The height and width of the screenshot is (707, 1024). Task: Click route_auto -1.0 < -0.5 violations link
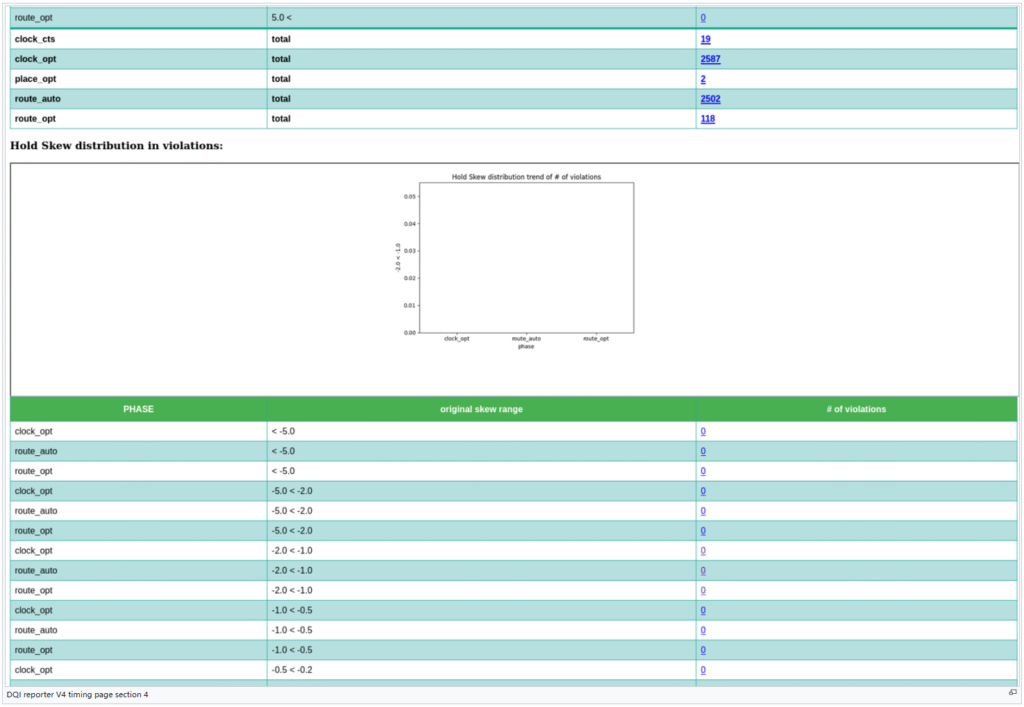pyautogui.click(x=703, y=631)
